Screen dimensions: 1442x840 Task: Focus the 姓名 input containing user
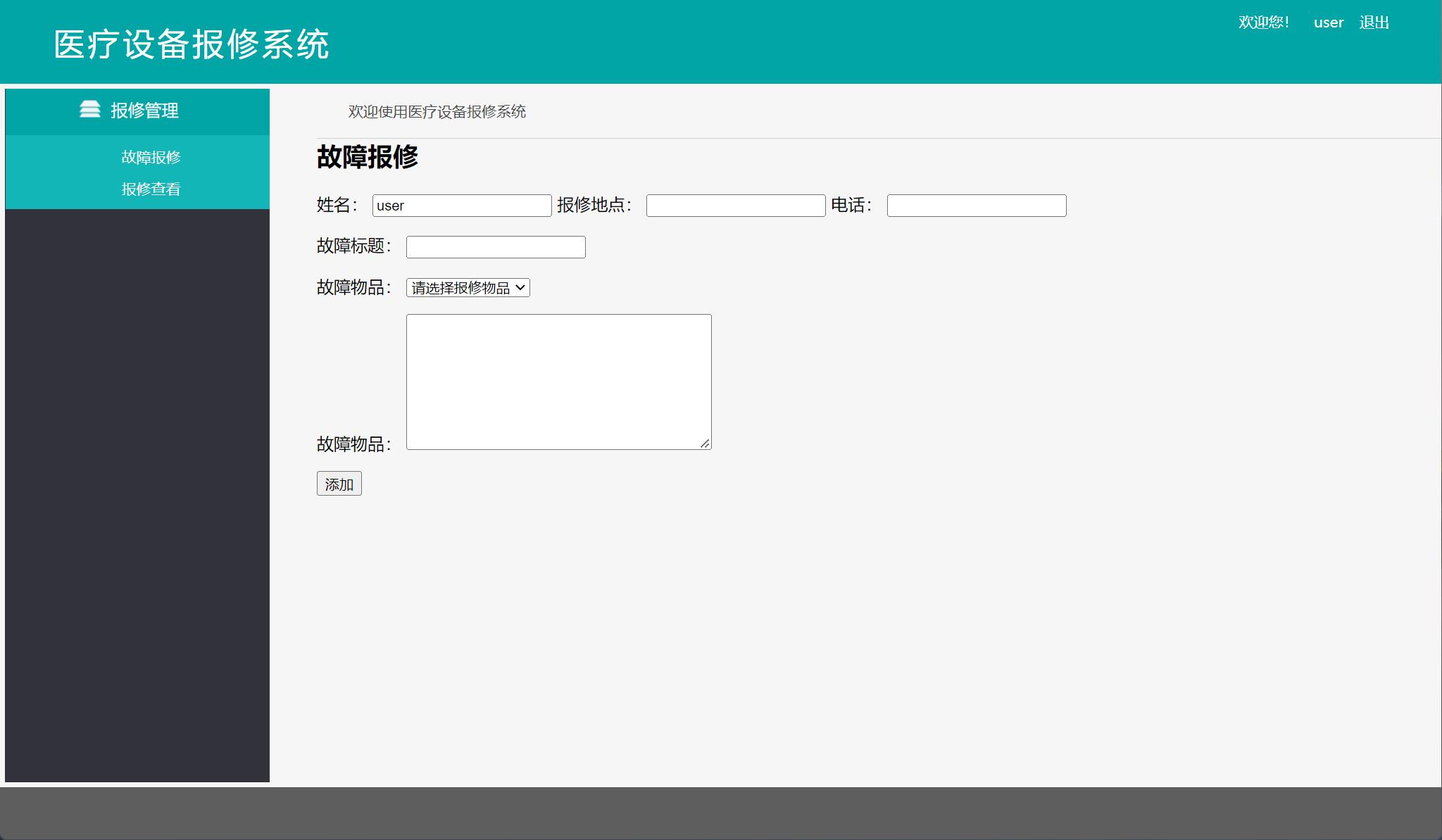tap(462, 205)
